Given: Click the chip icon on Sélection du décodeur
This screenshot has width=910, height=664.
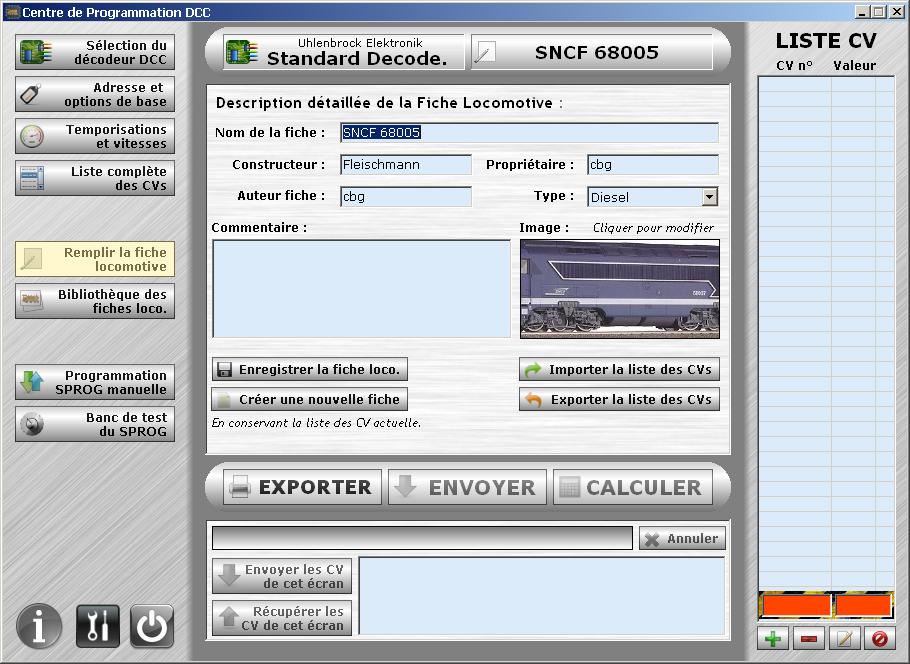Looking at the screenshot, I should (35, 52).
